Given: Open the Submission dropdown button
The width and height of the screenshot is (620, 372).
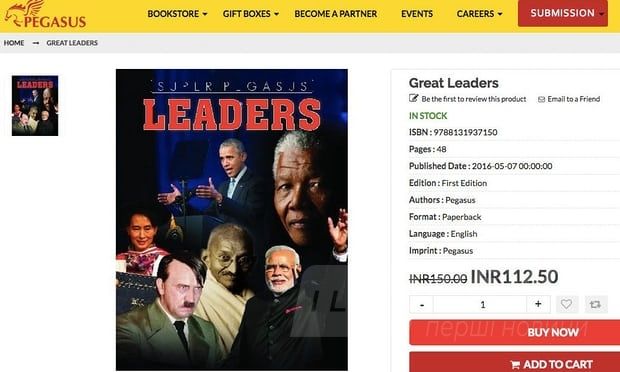Looking at the screenshot, I should tap(562, 13).
